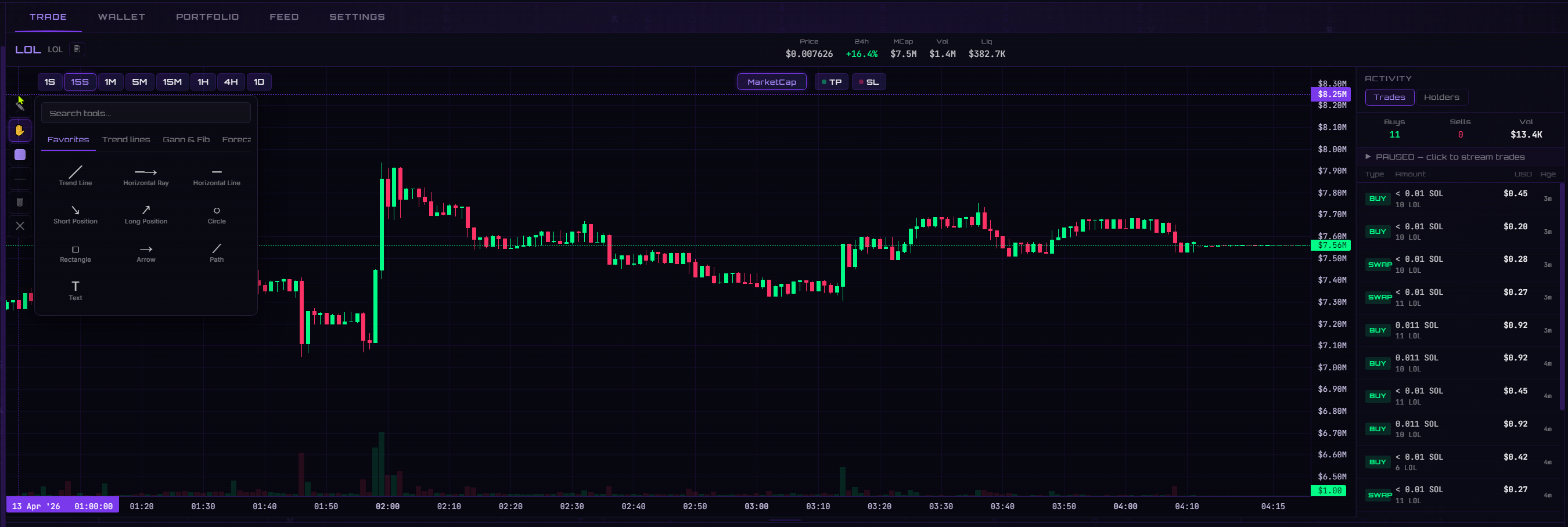
Task: Click the MCap $7.5M value
Action: coord(903,53)
